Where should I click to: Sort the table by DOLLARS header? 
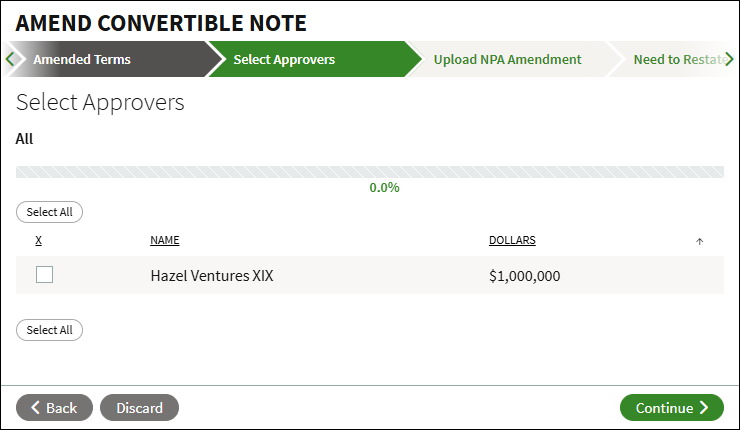click(512, 240)
